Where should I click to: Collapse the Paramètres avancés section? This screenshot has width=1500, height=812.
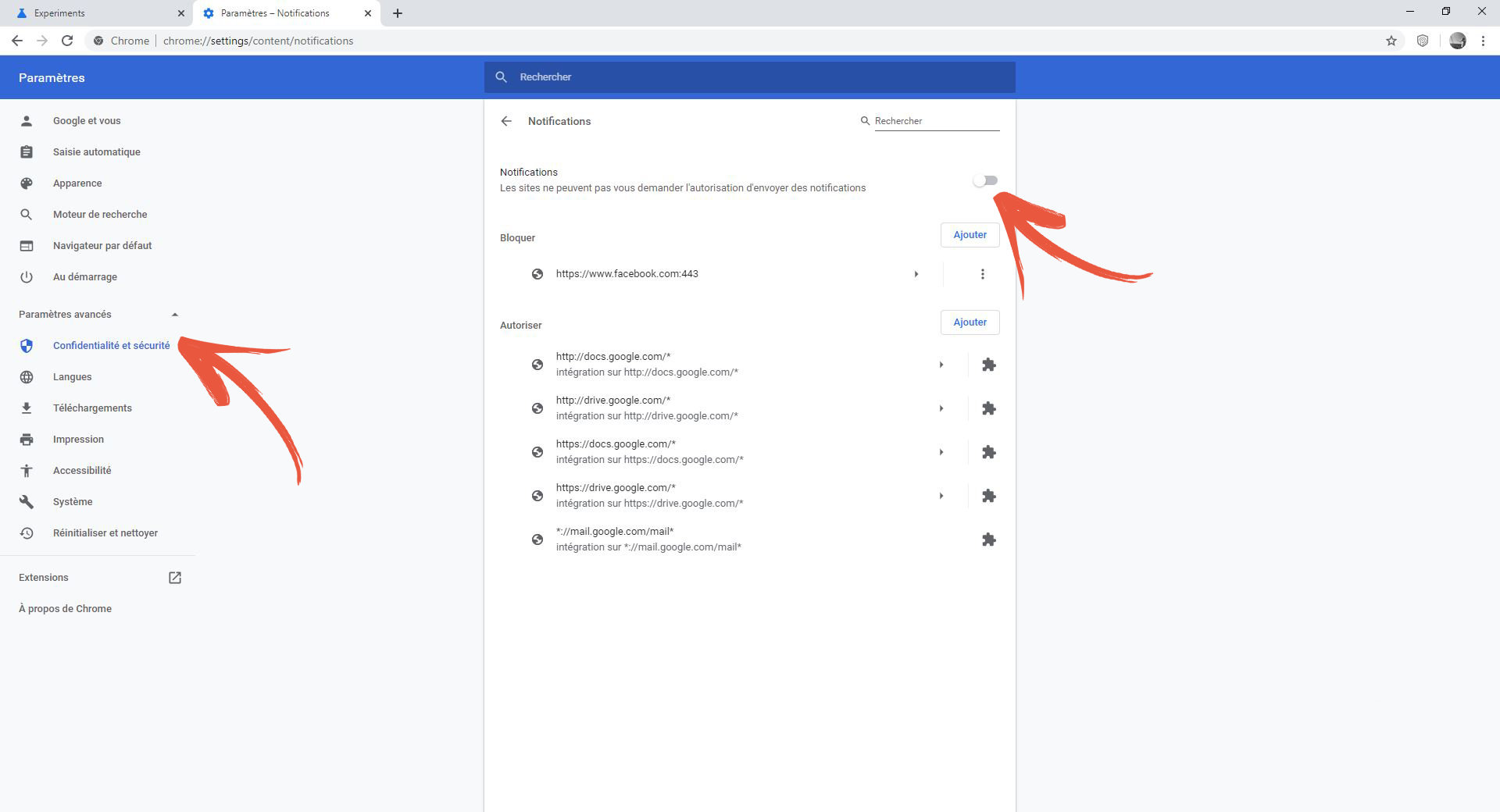(175, 315)
